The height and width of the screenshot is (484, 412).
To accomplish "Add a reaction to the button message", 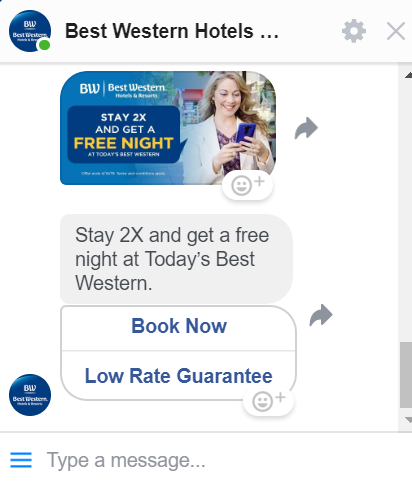I will coord(269,401).
